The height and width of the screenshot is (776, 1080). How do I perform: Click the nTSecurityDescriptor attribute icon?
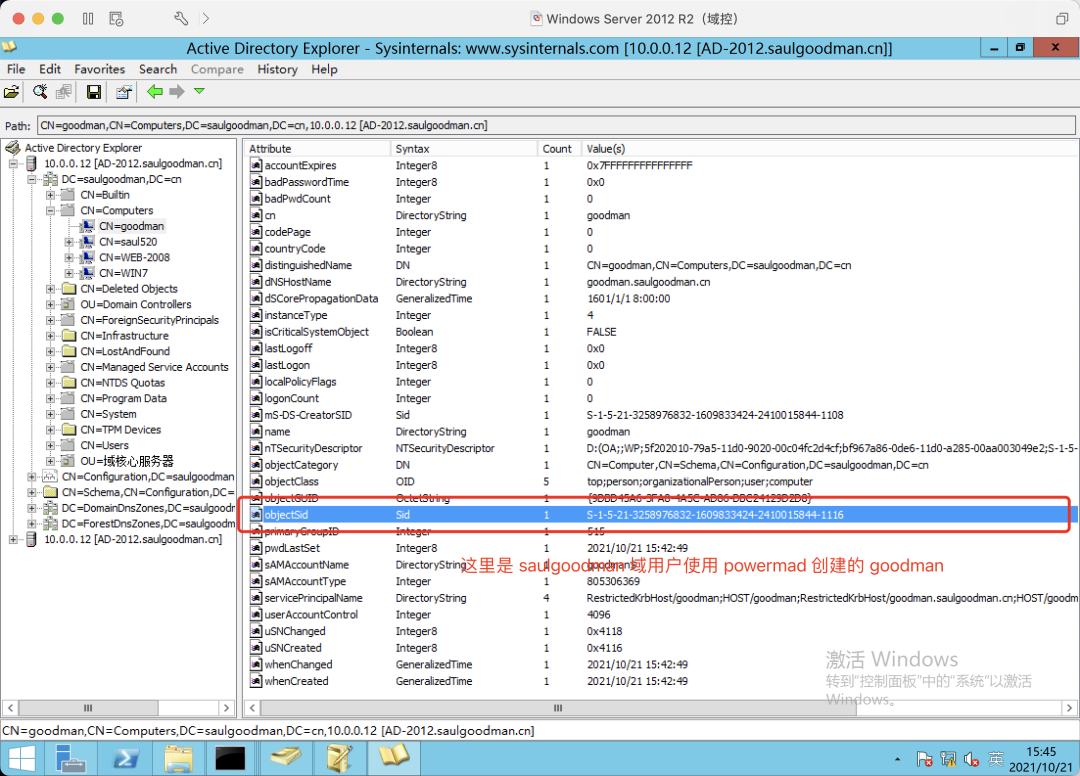click(256, 448)
